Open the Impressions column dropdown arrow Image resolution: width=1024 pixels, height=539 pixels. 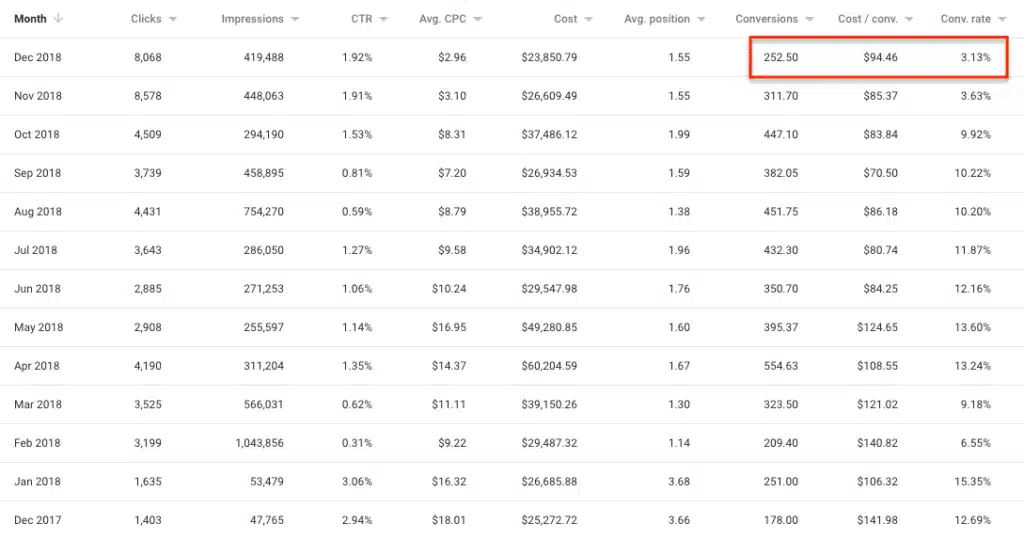coord(295,19)
